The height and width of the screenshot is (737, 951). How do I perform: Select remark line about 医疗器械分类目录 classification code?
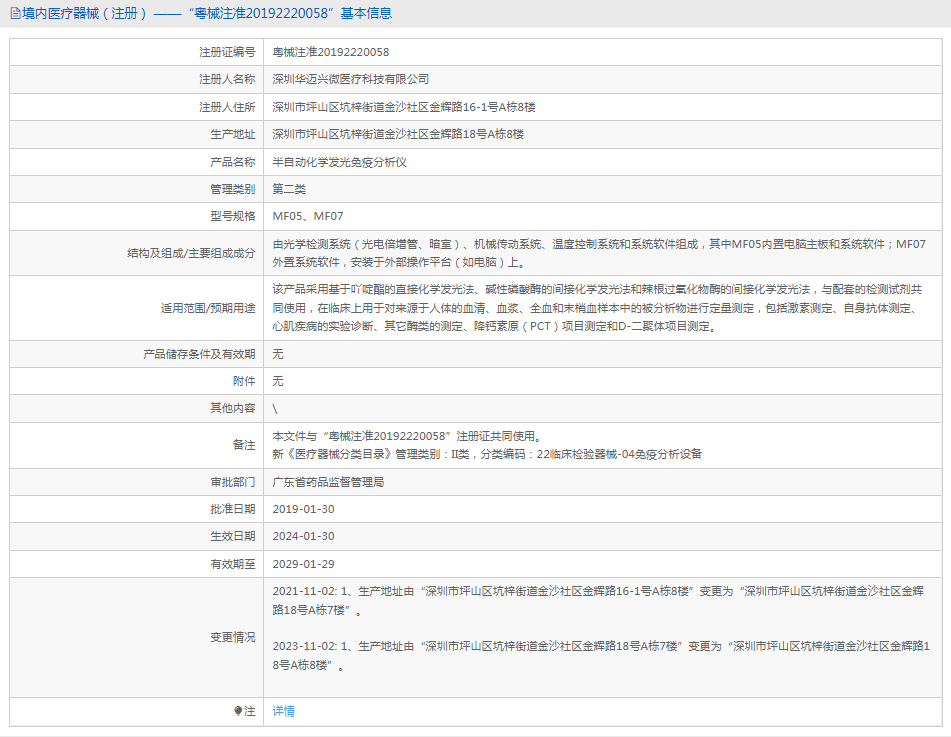point(487,454)
